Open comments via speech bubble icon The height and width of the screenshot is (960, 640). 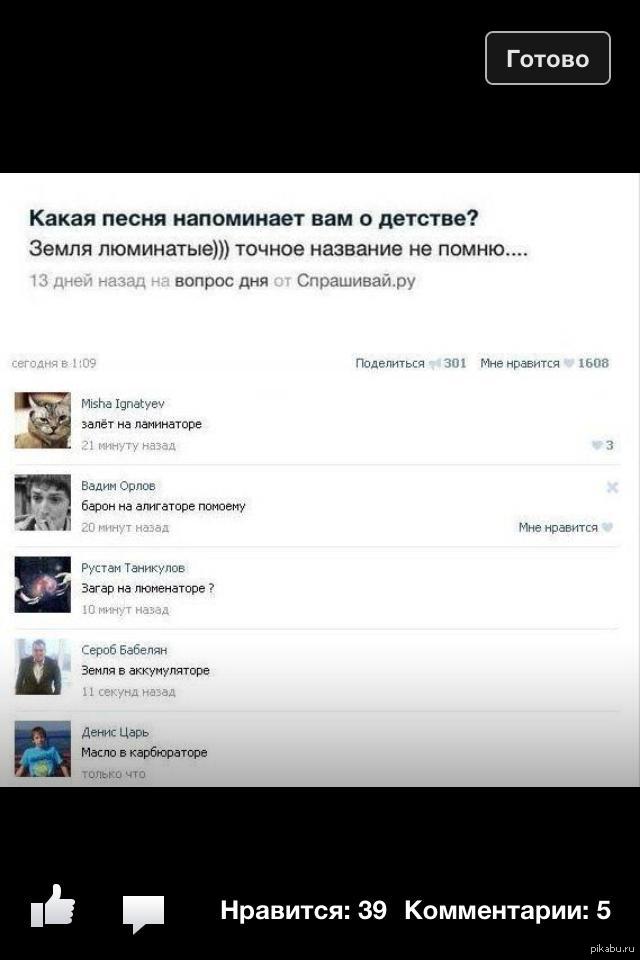[143, 913]
